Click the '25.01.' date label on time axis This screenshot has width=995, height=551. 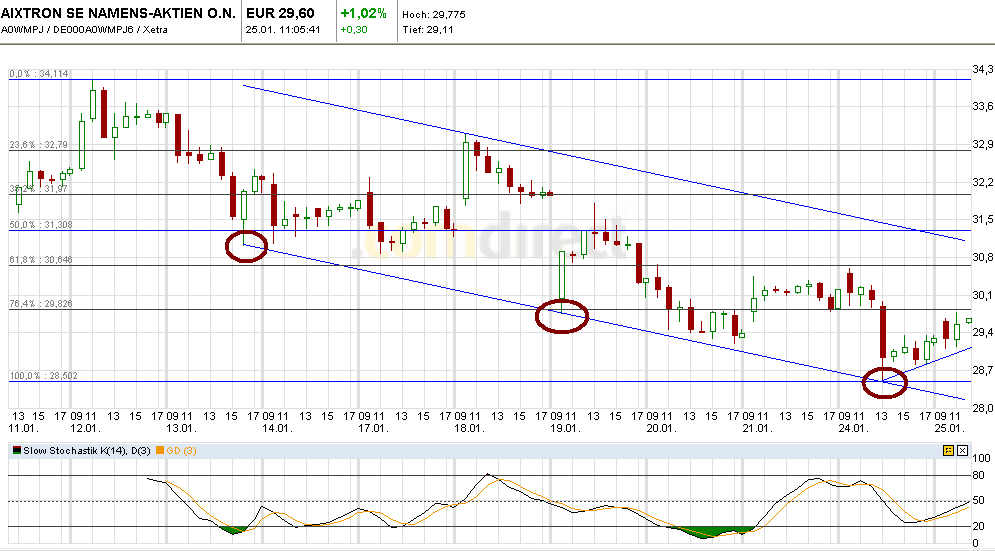949,428
